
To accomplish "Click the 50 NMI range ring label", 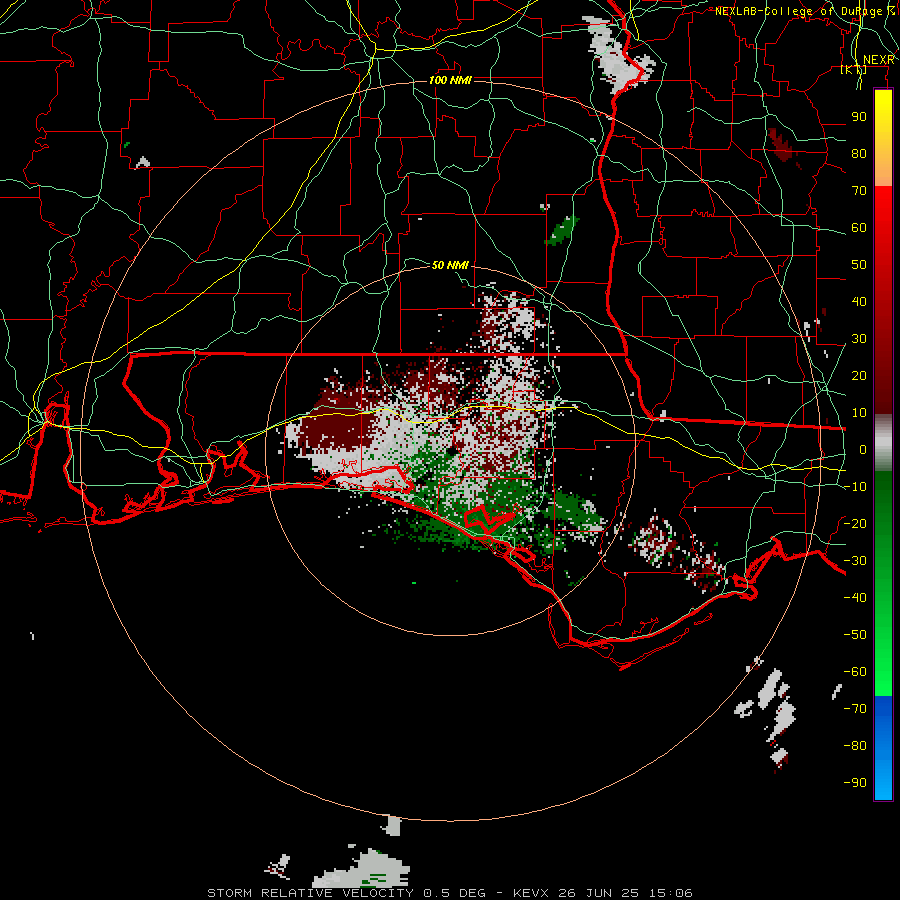I will tap(450, 265).
